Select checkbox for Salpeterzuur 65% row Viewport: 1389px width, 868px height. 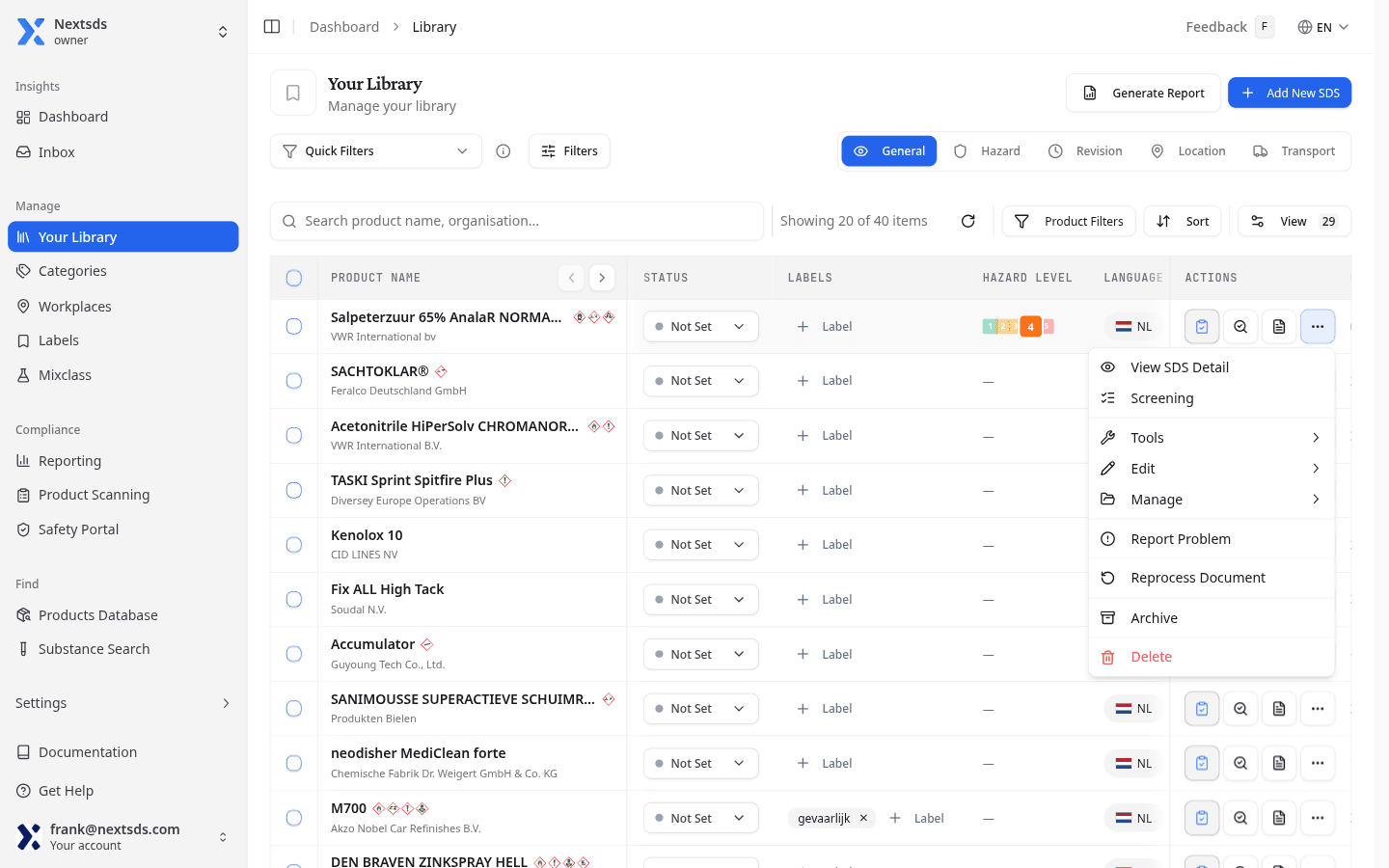294,327
